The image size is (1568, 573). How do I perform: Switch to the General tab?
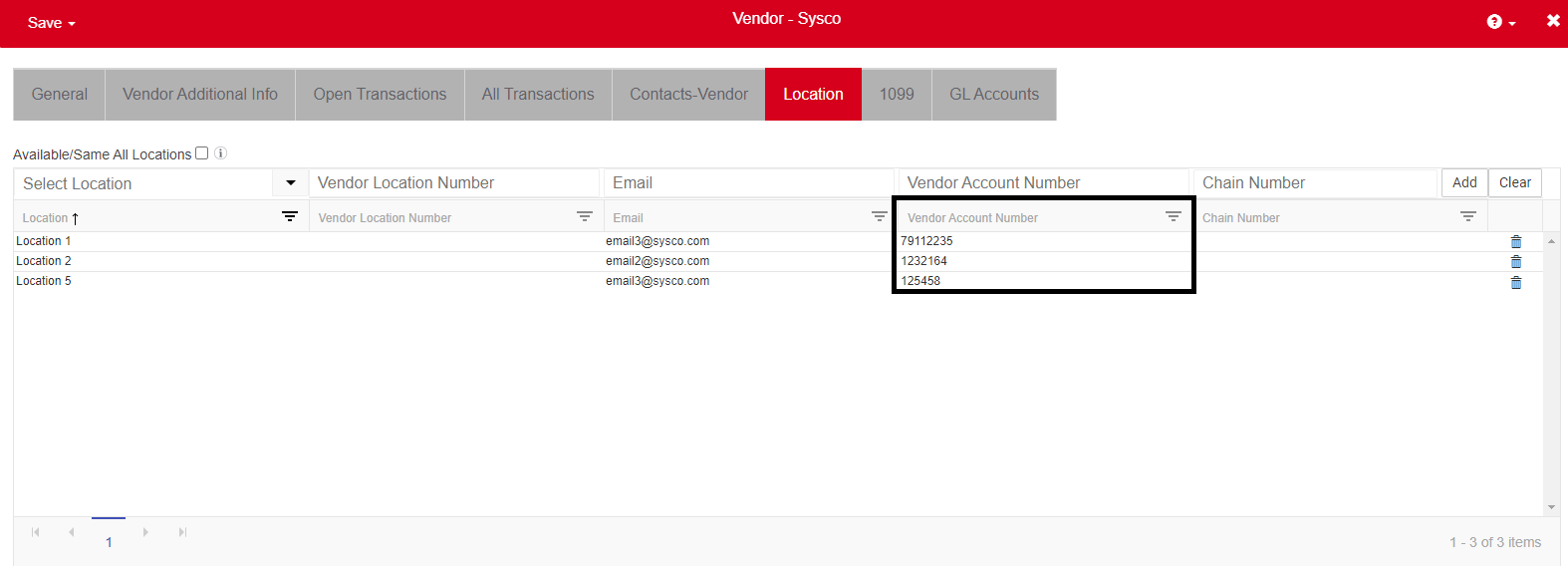click(60, 95)
